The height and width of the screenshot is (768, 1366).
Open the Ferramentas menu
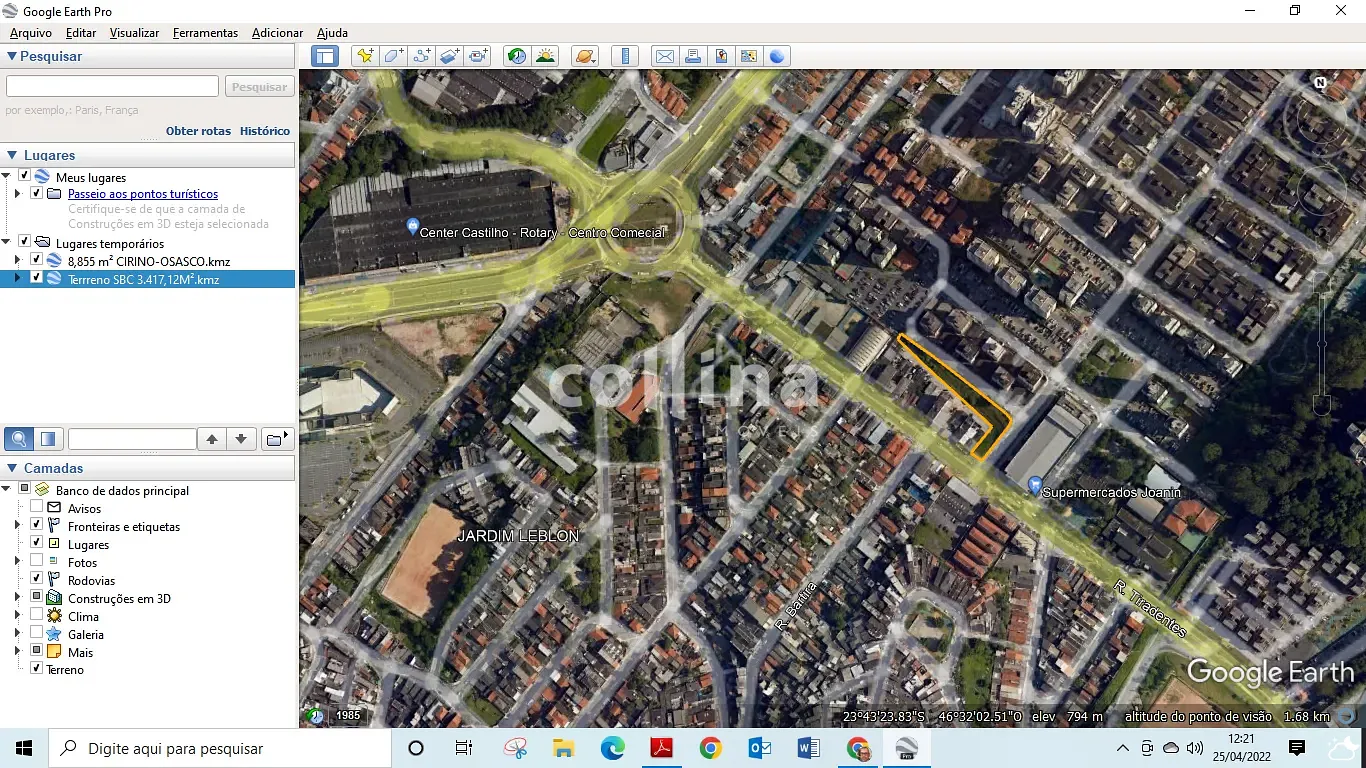coord(205,33)
